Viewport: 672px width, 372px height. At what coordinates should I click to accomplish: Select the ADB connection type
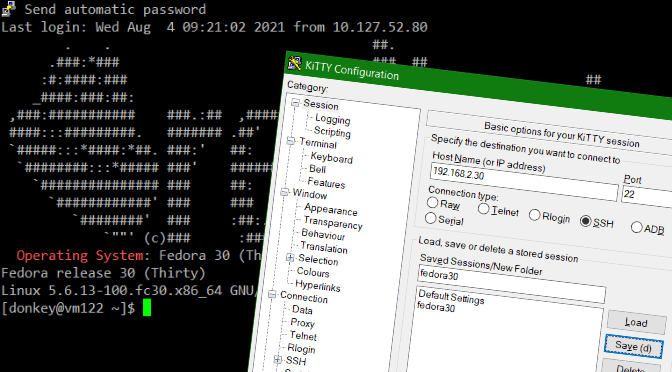point(636,227)
